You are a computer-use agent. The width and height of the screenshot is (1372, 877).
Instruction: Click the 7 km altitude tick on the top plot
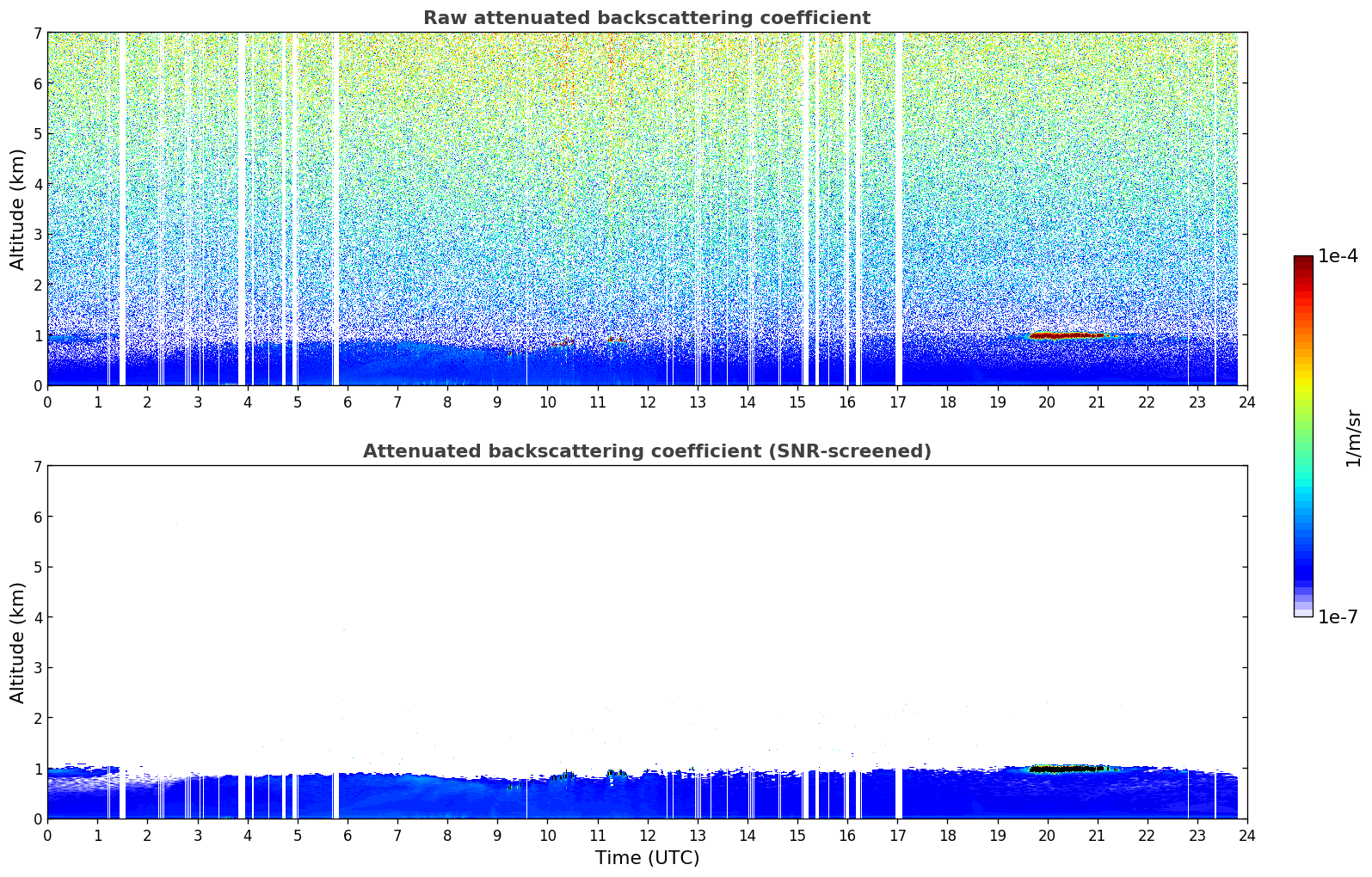[x=37, y=34]
